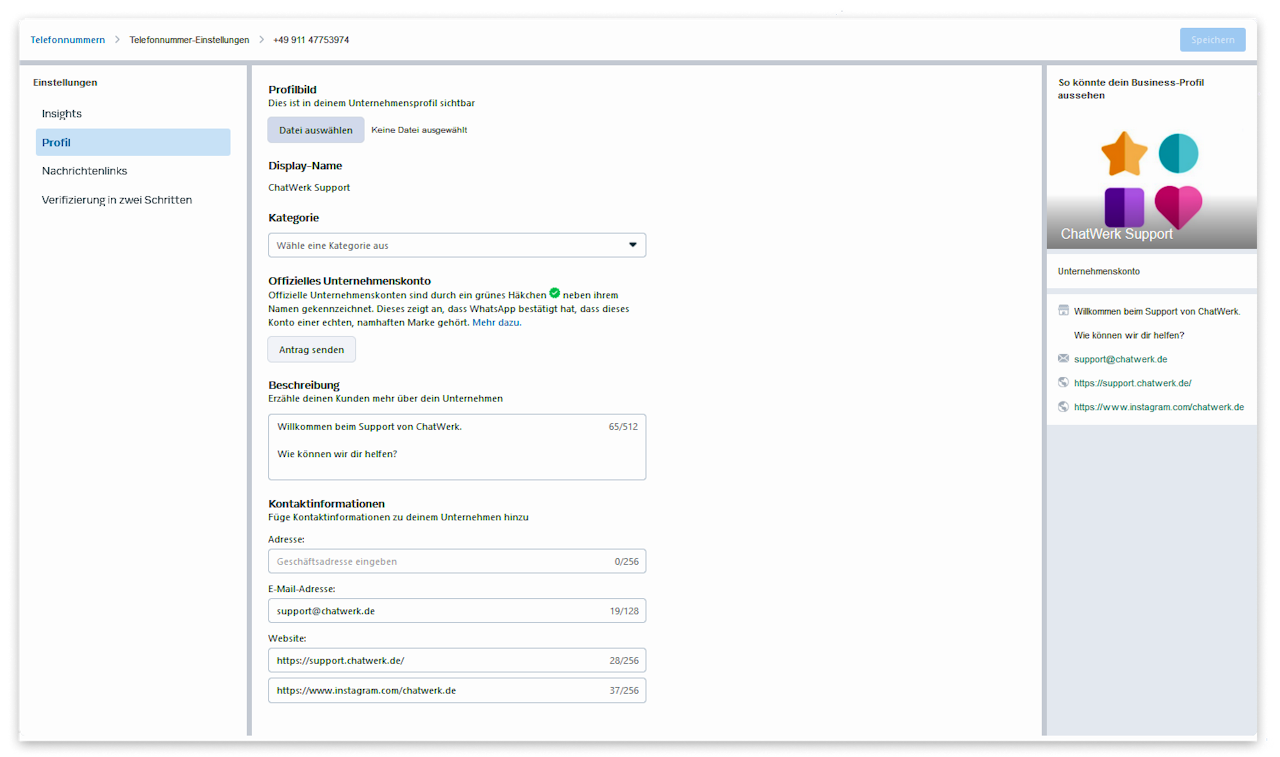Click Datei auswählen to upload a picture

[316, 130]
